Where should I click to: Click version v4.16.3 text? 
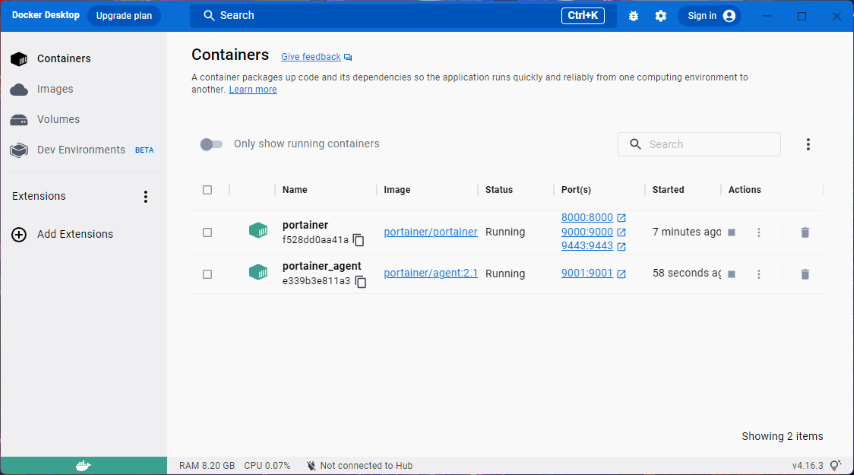pyautogui.click(x=808, y=466)
